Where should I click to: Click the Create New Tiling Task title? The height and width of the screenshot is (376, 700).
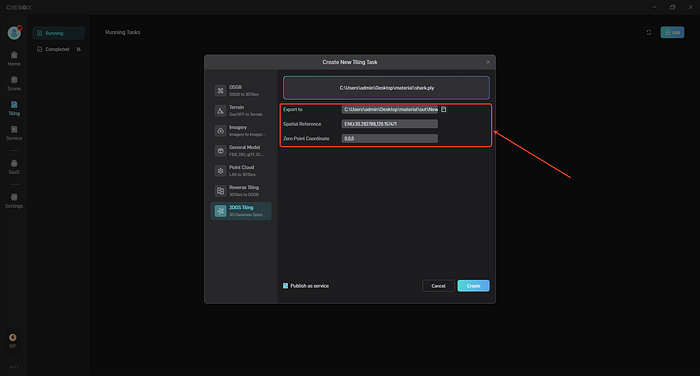coord(350,62)
